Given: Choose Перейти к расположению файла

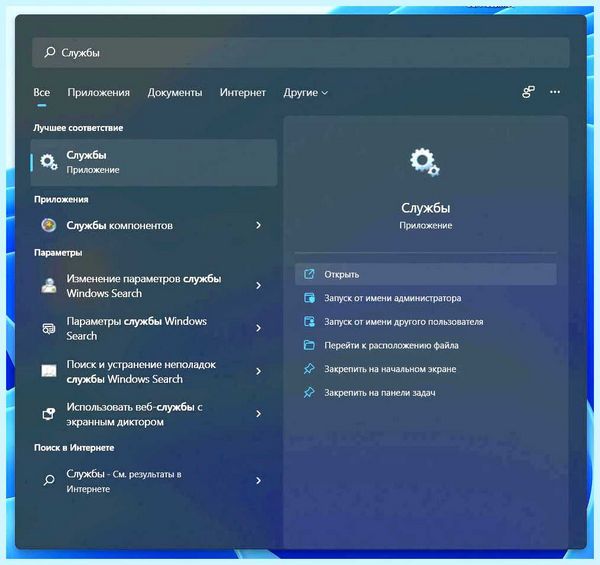Looking at the screenshot, I should [426, 345].
